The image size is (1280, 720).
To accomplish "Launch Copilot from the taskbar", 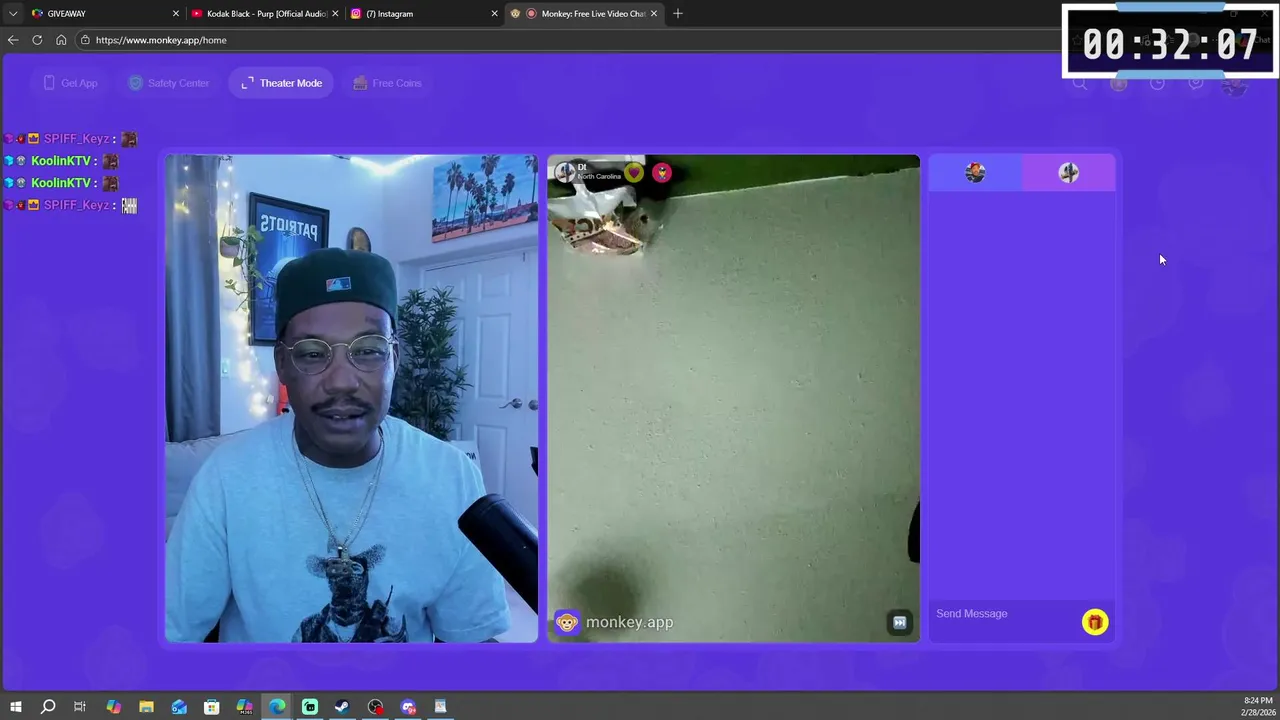I will (x=113, y=707).
